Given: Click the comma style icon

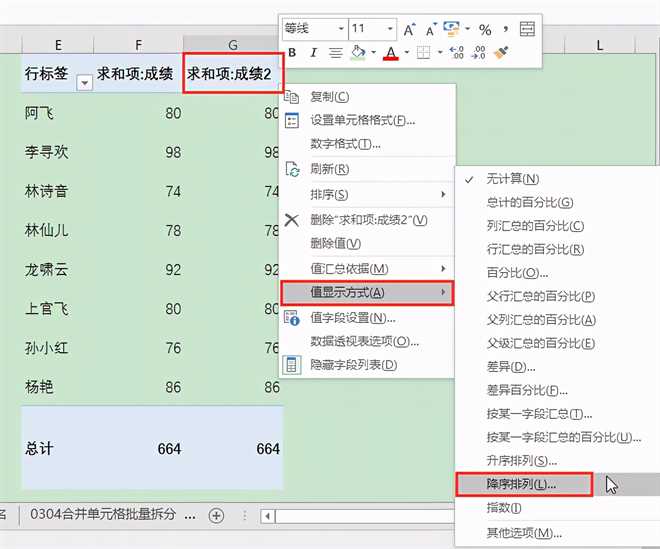Looking at the screenshot, I should (x=506, y=29).
